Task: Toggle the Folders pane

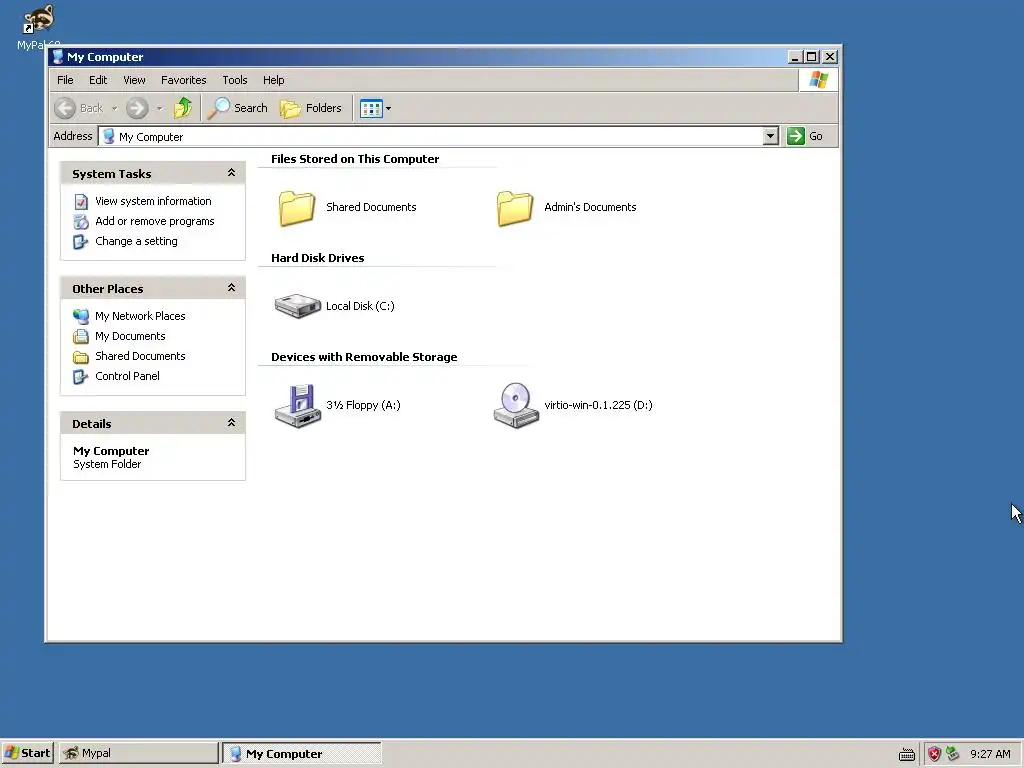Action: point(312,108)
